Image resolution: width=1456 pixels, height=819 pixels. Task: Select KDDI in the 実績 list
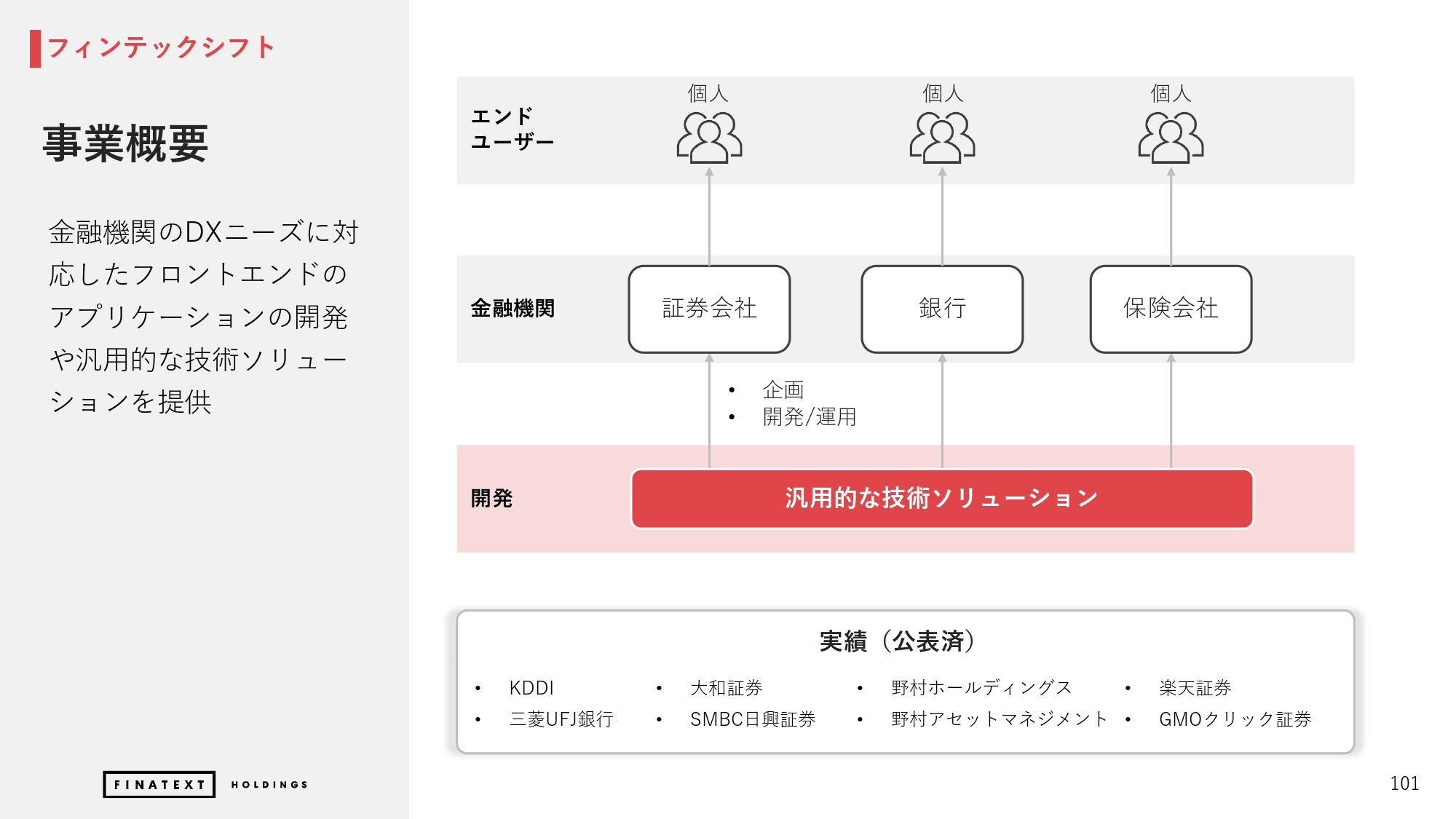click(531, 688)
